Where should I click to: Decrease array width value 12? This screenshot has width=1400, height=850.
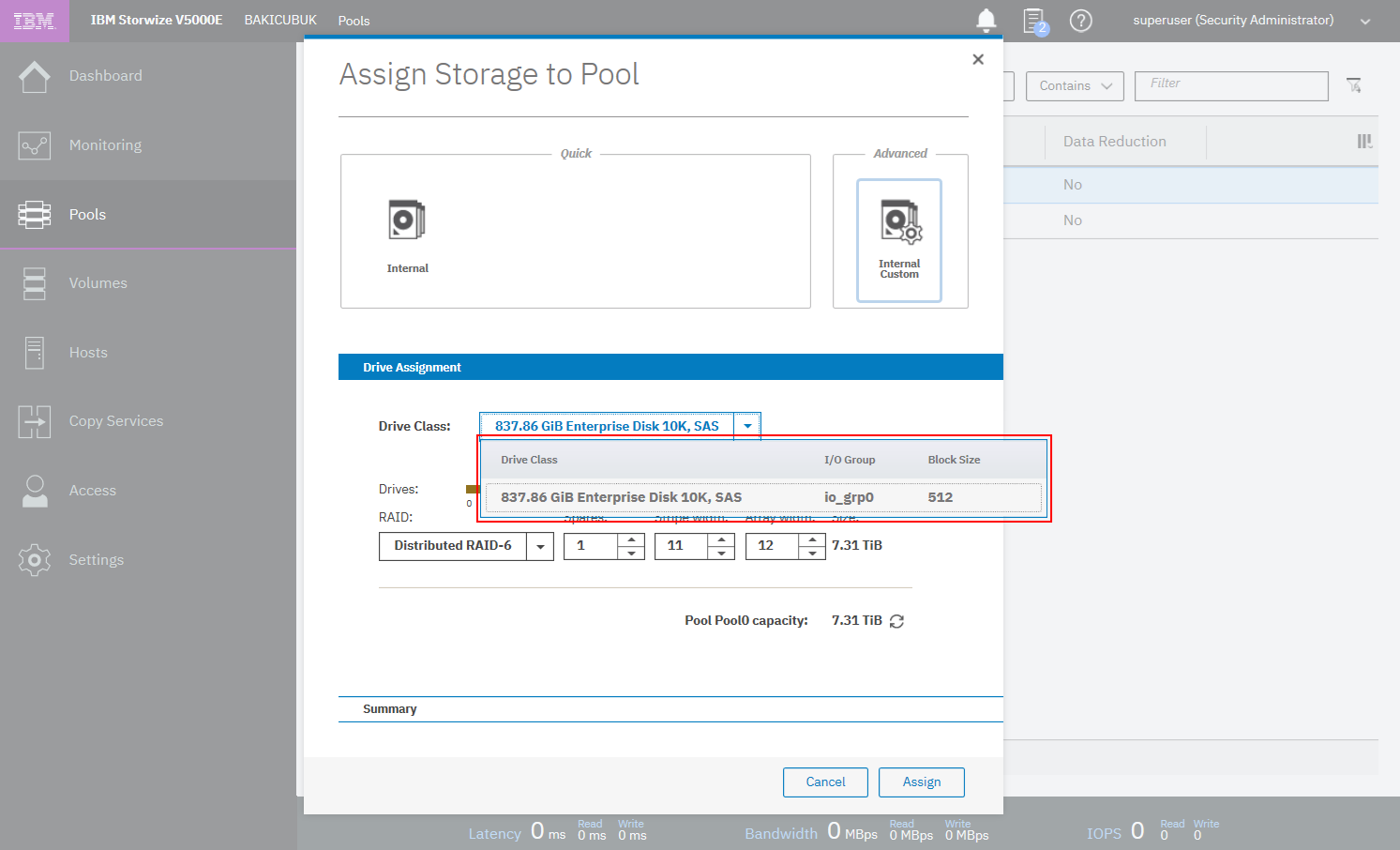[x=812, y=553]
